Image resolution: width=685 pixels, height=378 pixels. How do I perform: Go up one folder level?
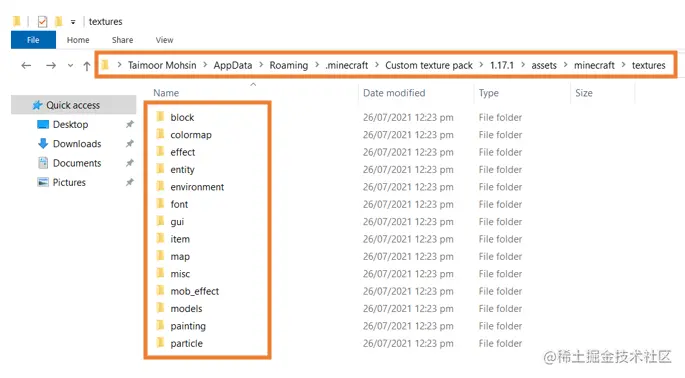[86, 66]
